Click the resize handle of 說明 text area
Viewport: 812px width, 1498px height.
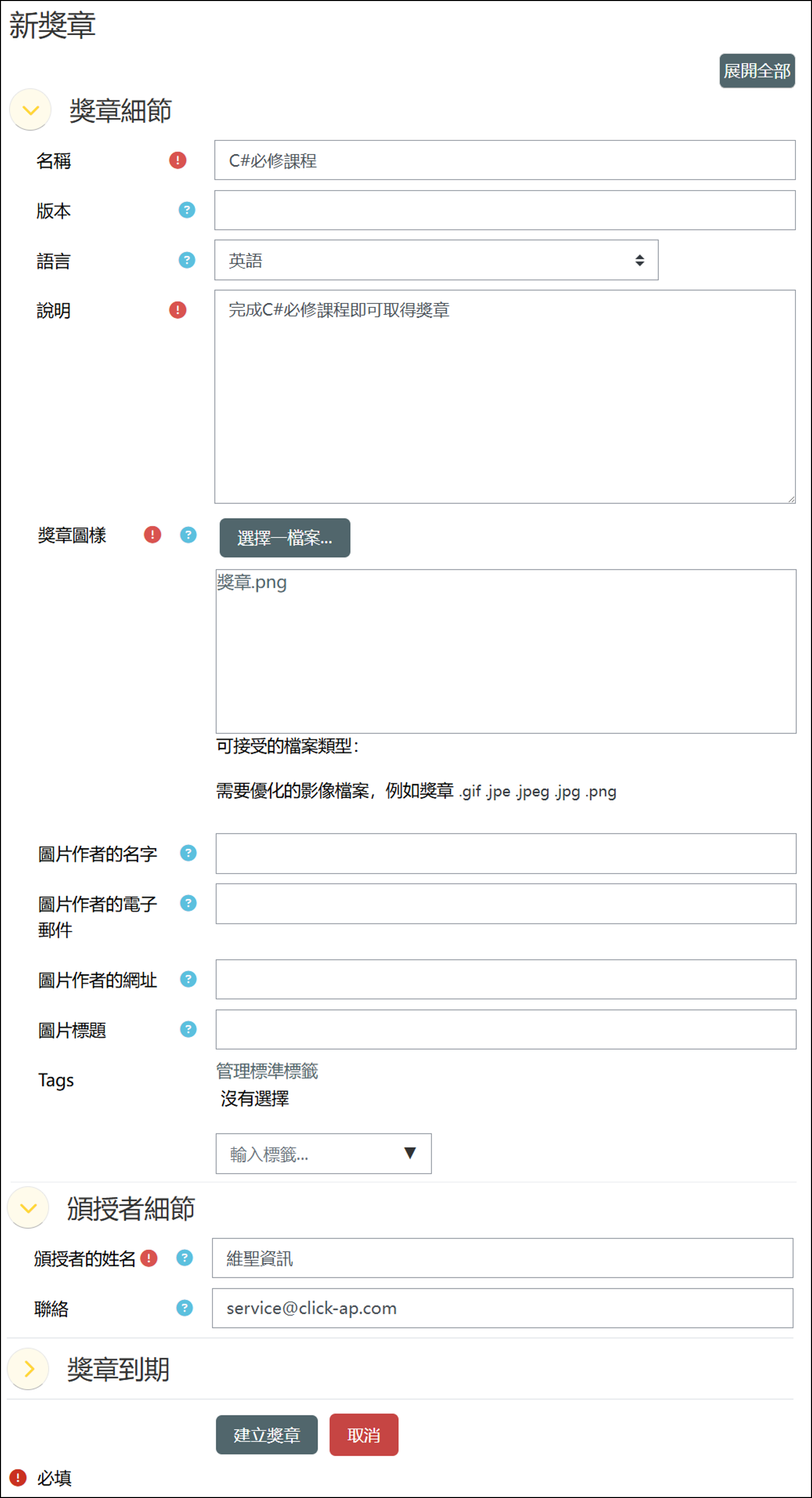(791, 499)
